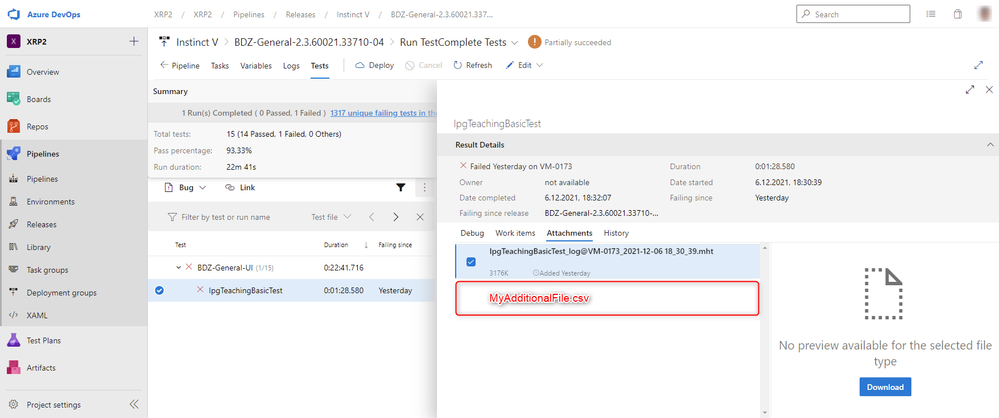
Task: Click the filter funnel icon
Action: click(x=401, y=187)
